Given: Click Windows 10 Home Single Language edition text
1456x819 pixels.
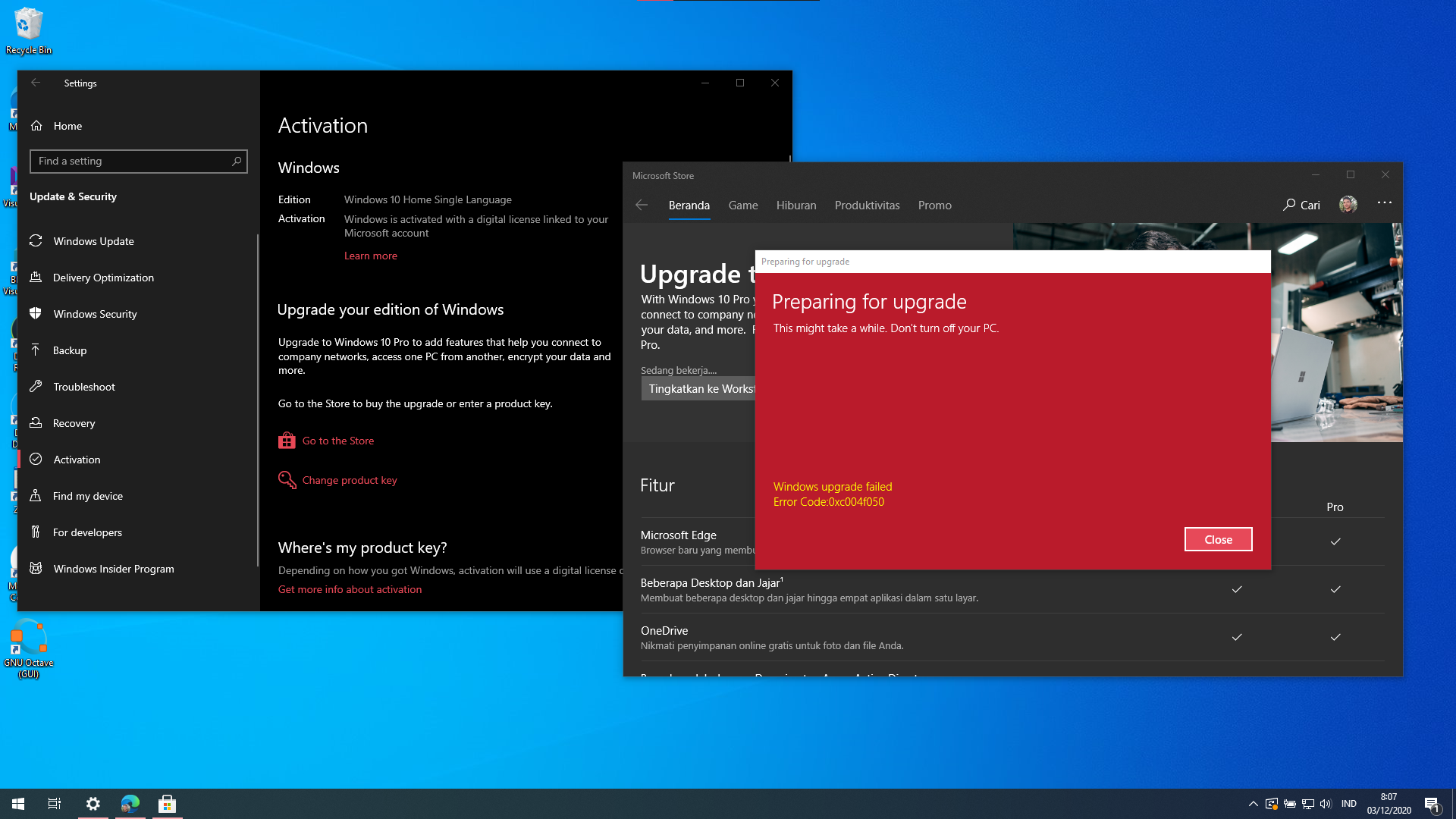Looking at the screenshot, I should 428,199.
